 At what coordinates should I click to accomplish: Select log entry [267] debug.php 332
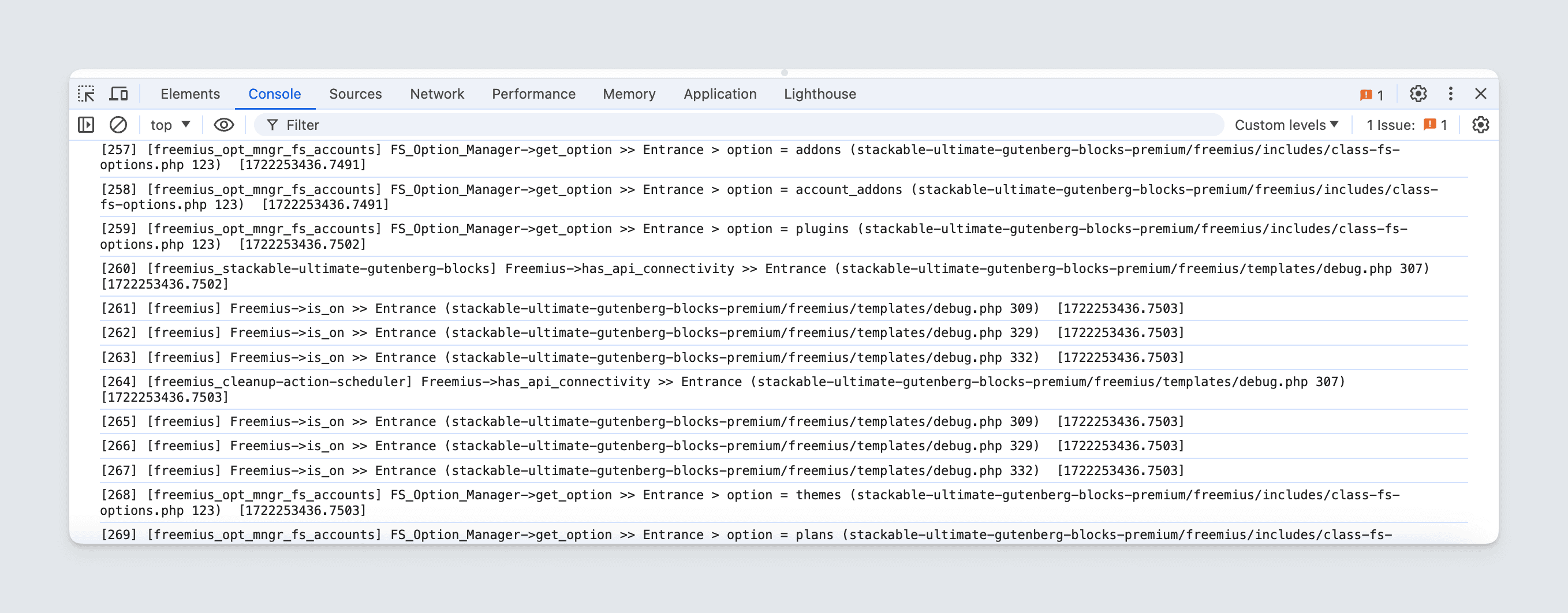tap(784, 470)
